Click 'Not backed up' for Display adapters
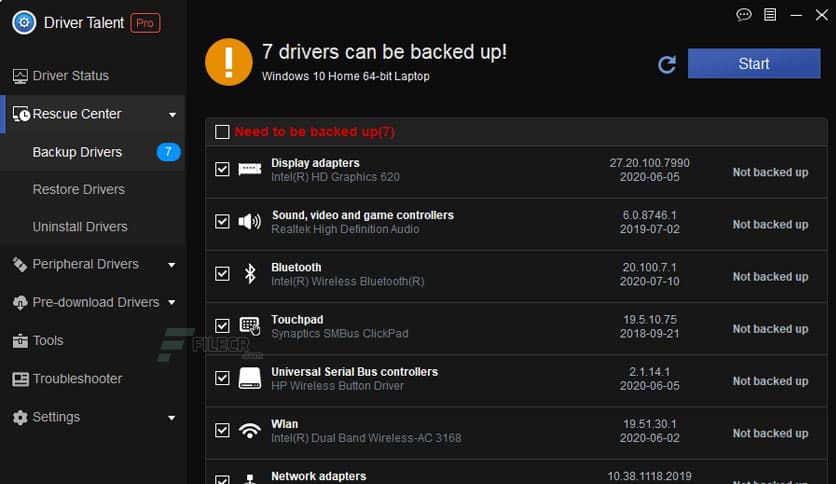 (770, 172)
